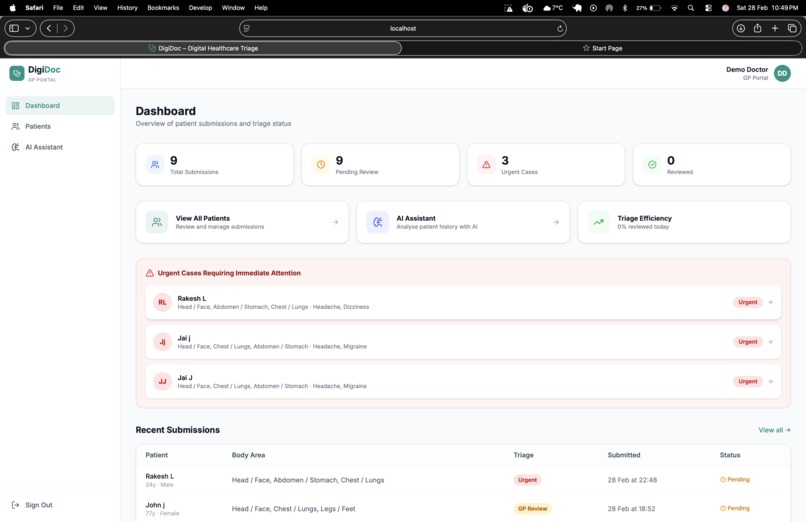Click the Sign Out button
The height and width of the screenshot is (522, 806).
(x=32, y=505)
